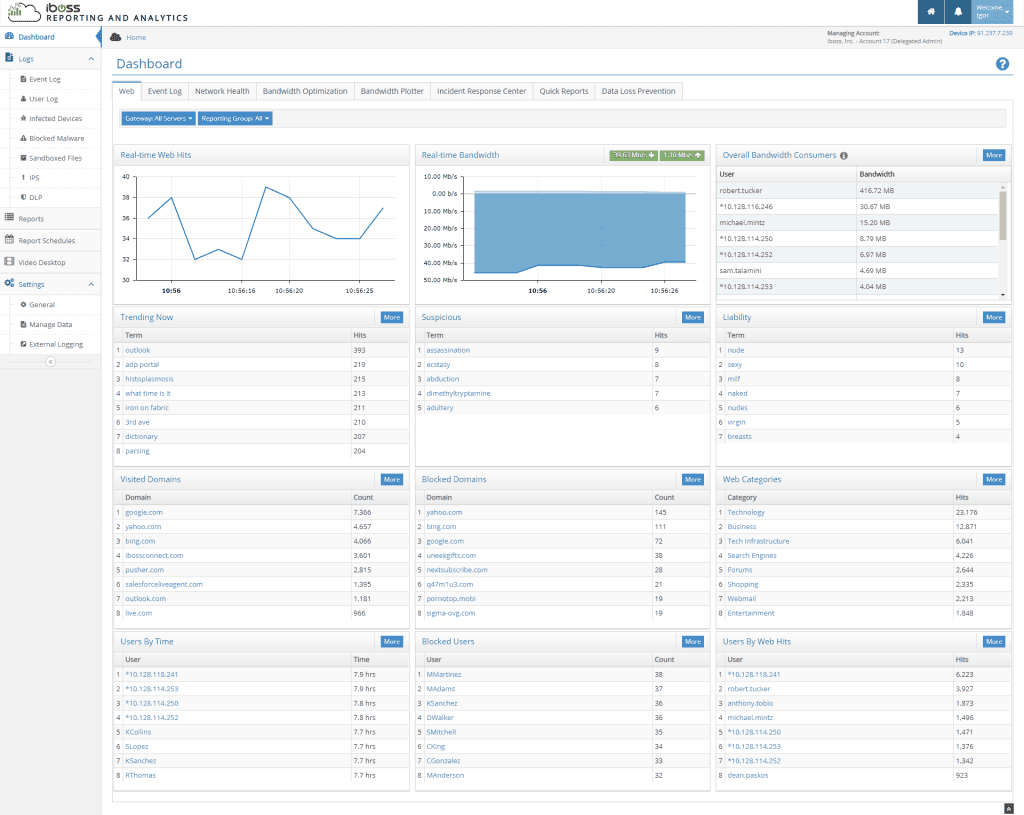Open Video Desktop in sidebar
This screenshot has height=815, width=1024.
(41, 262)
